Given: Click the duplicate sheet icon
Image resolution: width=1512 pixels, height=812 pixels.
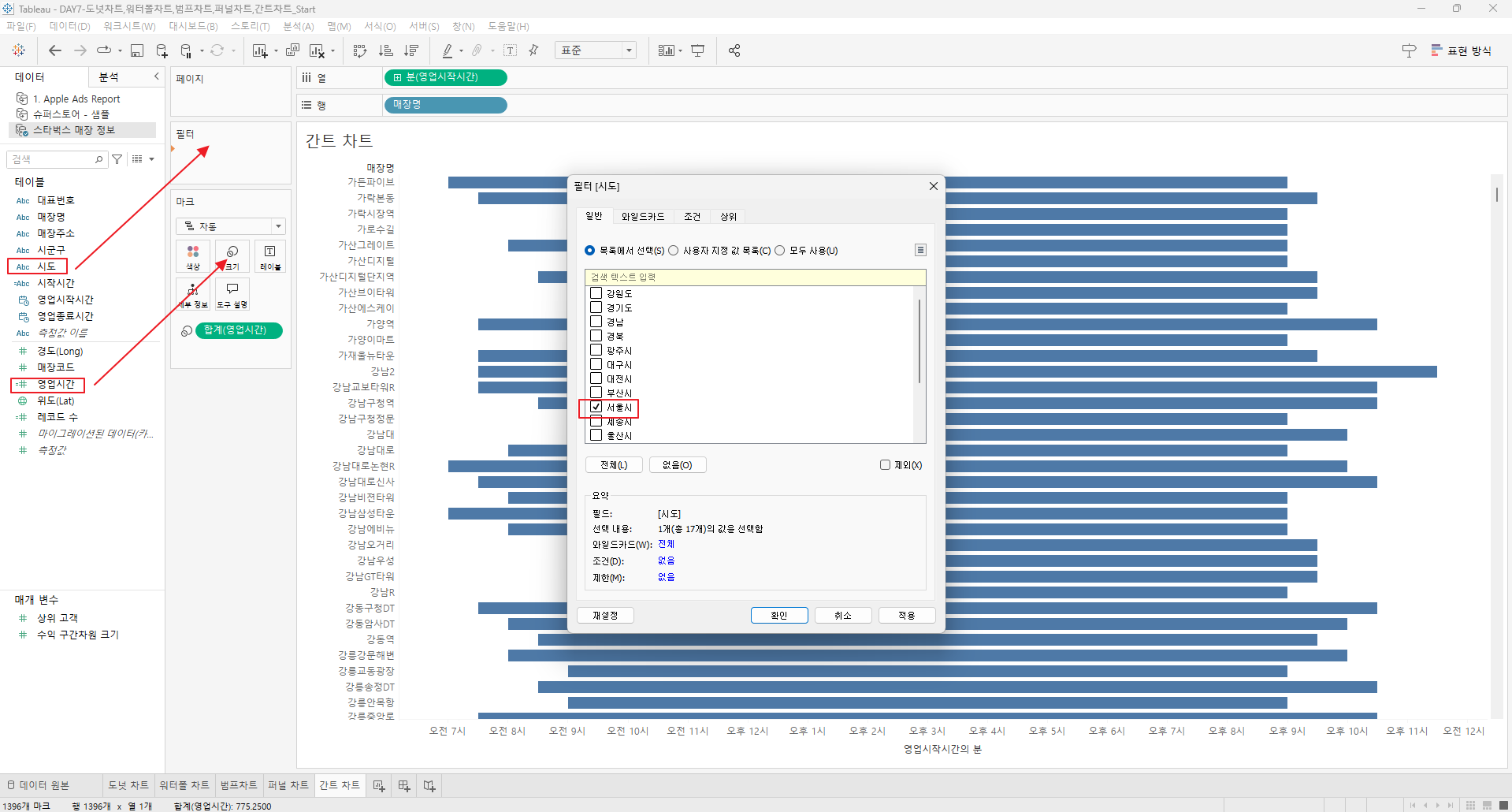Looking at the screenshot, I should [292, 50].
